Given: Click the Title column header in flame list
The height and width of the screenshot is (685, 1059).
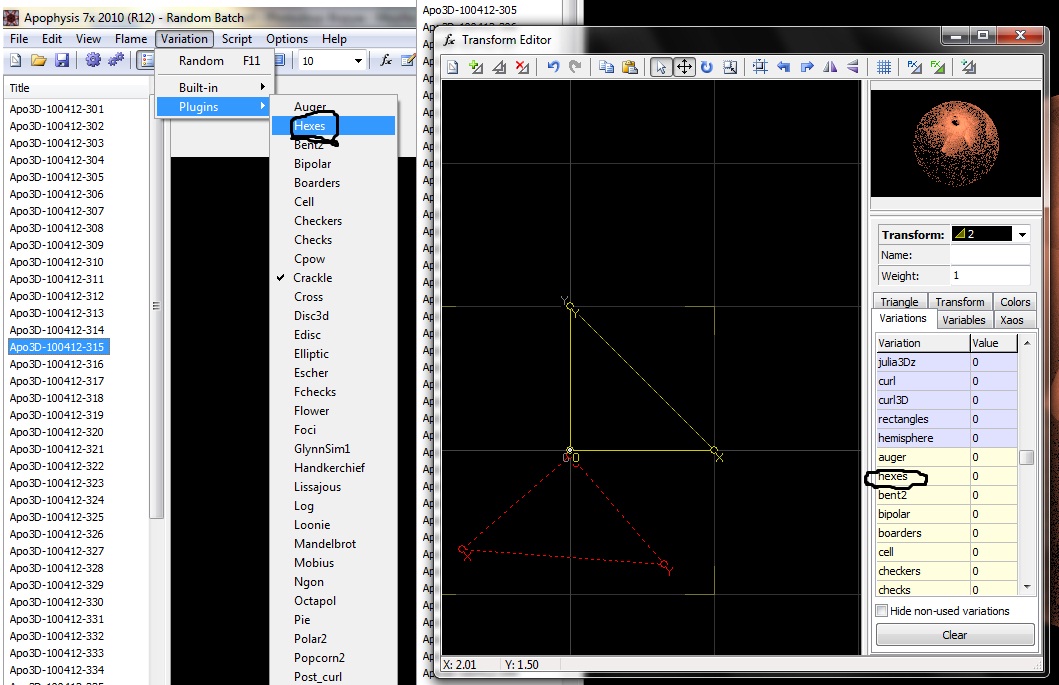Looking at the screenshot, I should coord(76,88).
